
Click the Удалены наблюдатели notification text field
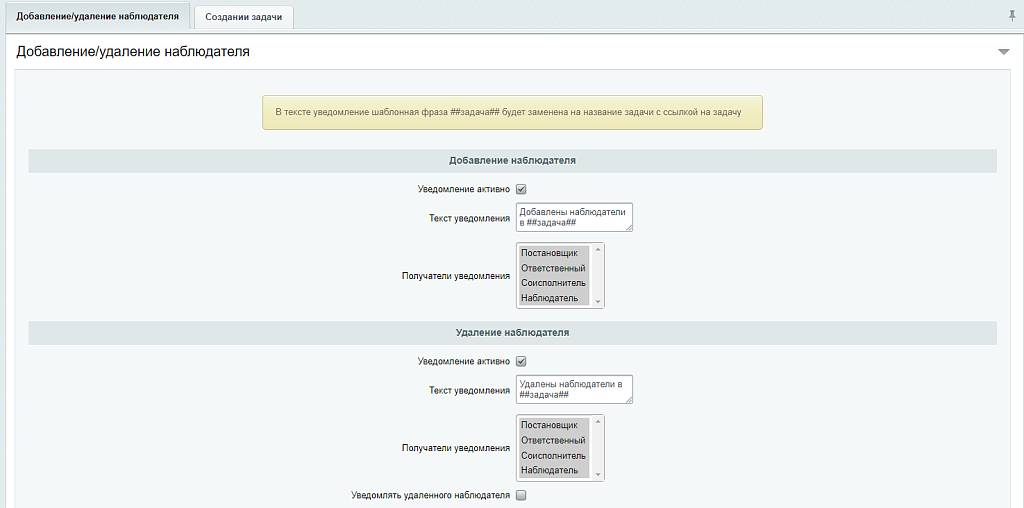pos(573,389)
